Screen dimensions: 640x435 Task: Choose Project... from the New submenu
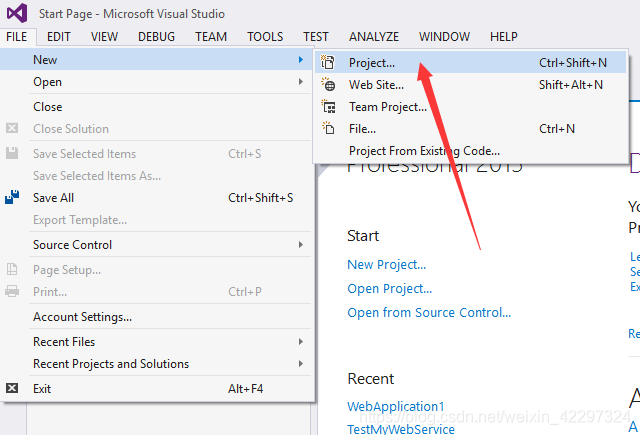tap(471, 62)
